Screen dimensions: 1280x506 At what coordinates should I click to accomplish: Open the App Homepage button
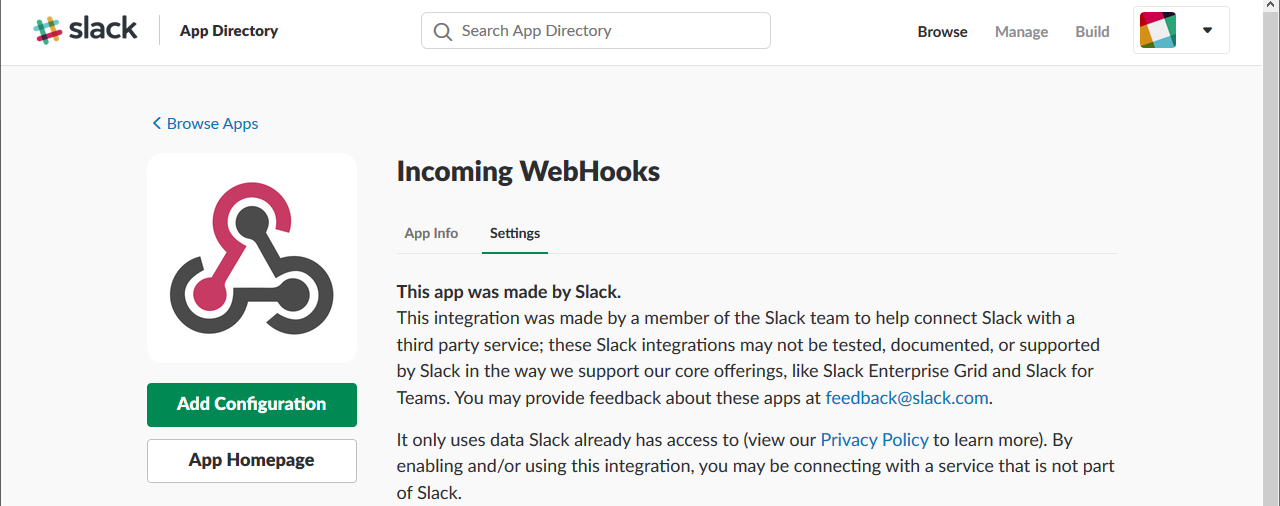tap(252, 460)
